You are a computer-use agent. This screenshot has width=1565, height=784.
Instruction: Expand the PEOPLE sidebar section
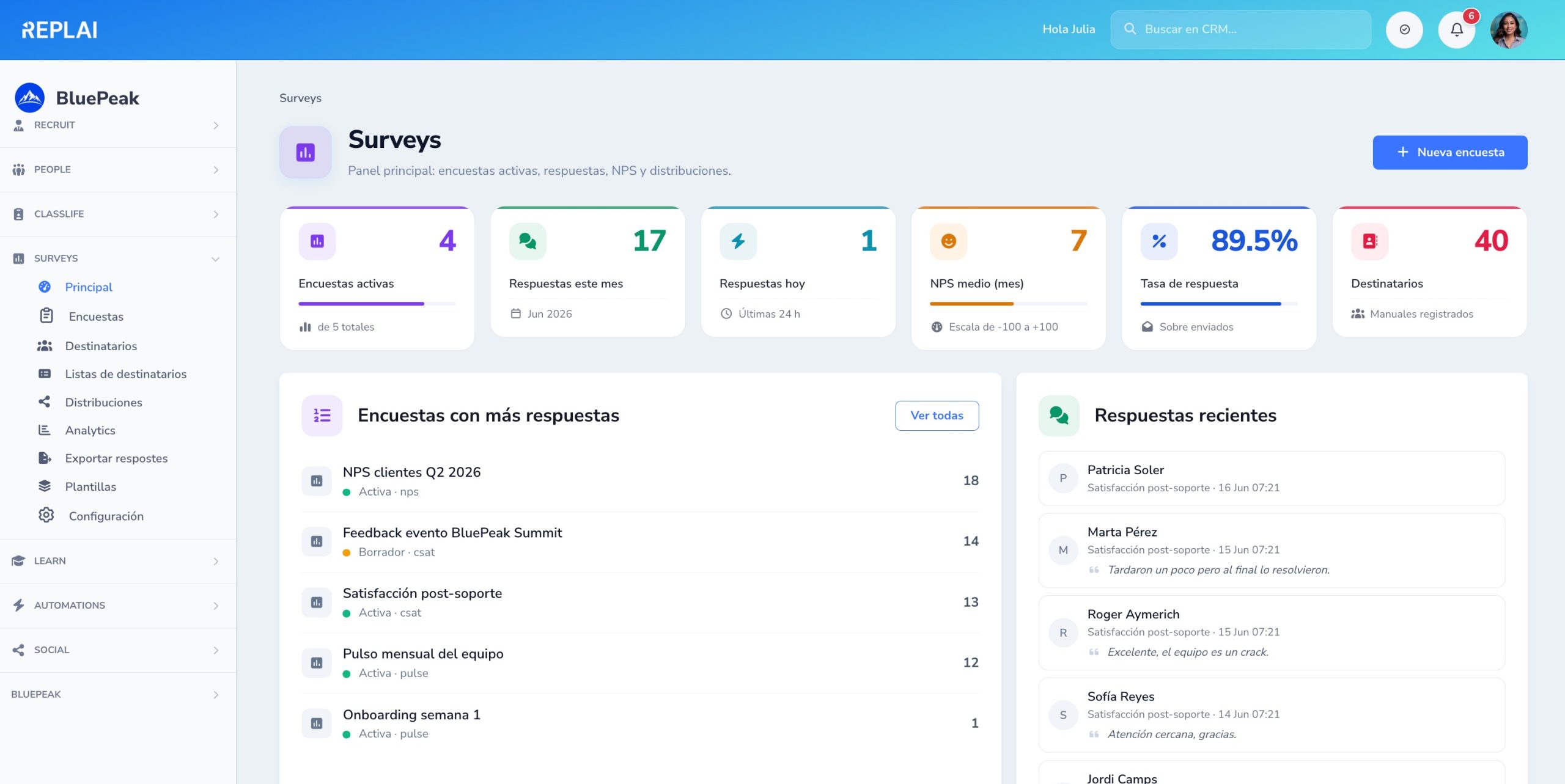118,169
